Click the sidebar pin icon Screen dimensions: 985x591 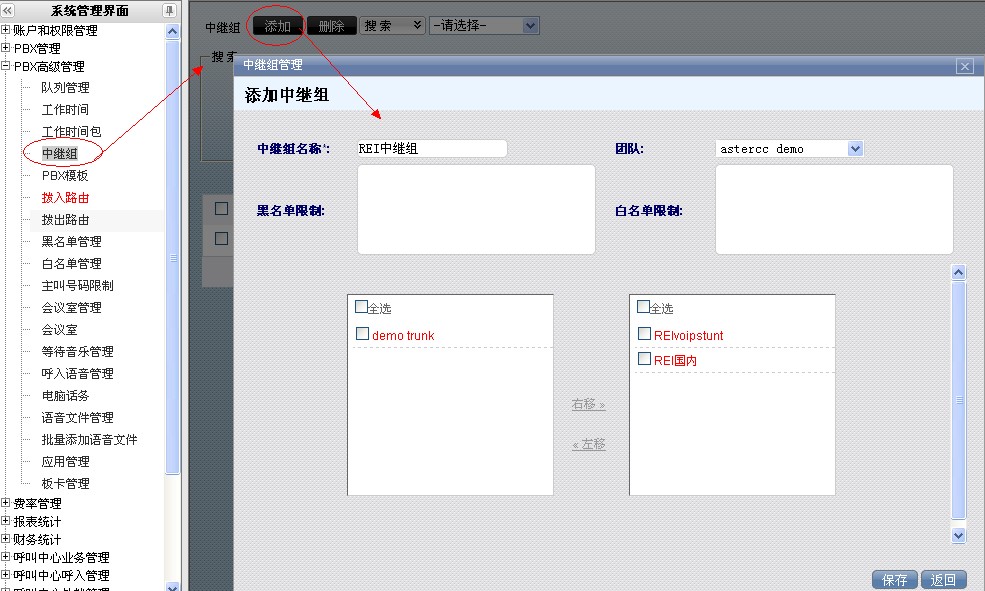coord(169,10)
